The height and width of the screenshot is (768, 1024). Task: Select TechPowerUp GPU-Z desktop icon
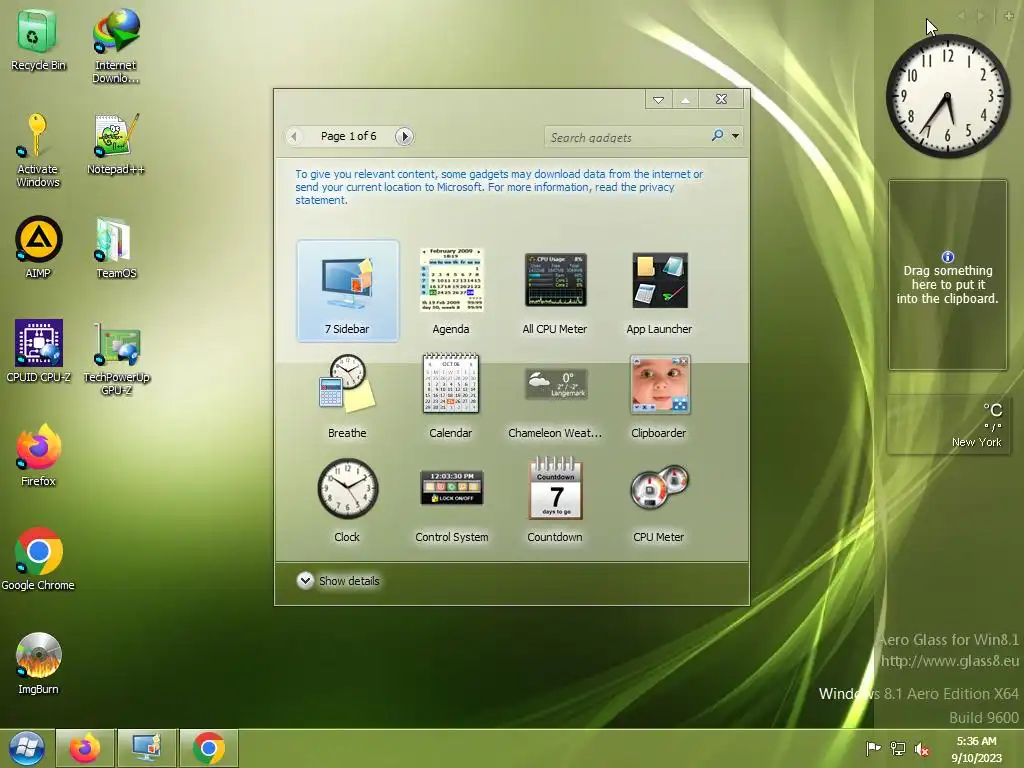click(x=116, y=359)
